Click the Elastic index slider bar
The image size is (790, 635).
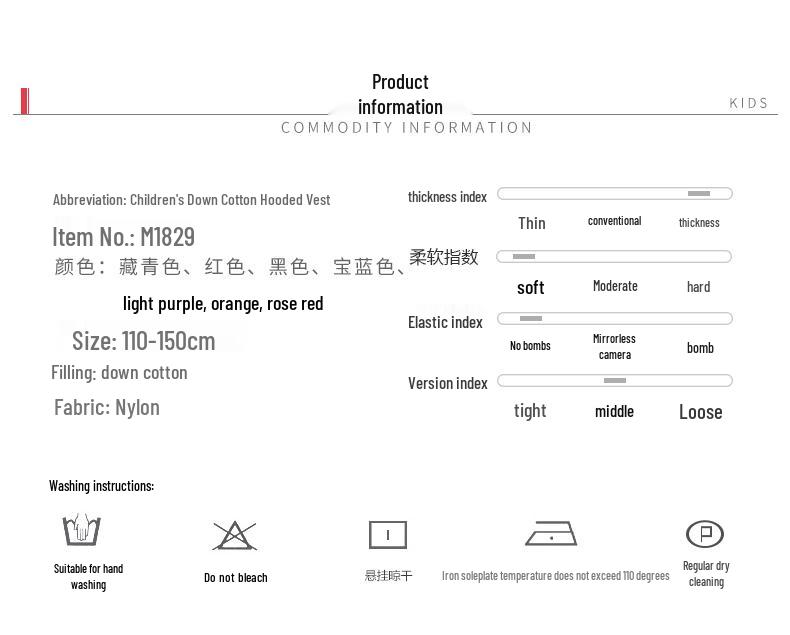[x=614, y=319]
